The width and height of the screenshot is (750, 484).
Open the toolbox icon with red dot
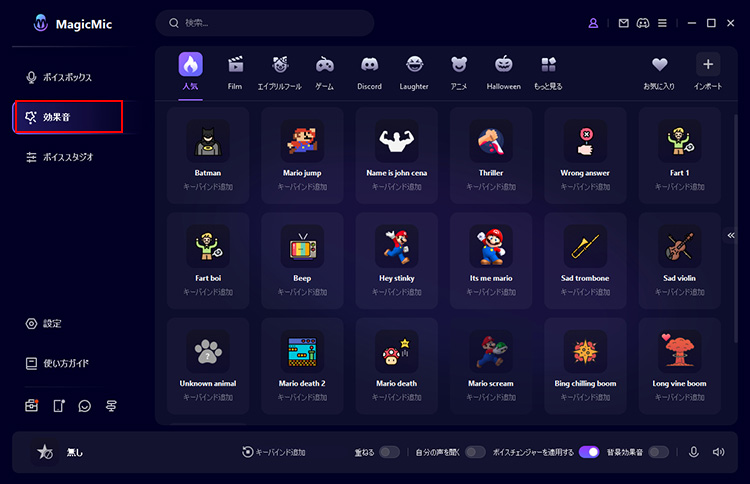point(32,406)
